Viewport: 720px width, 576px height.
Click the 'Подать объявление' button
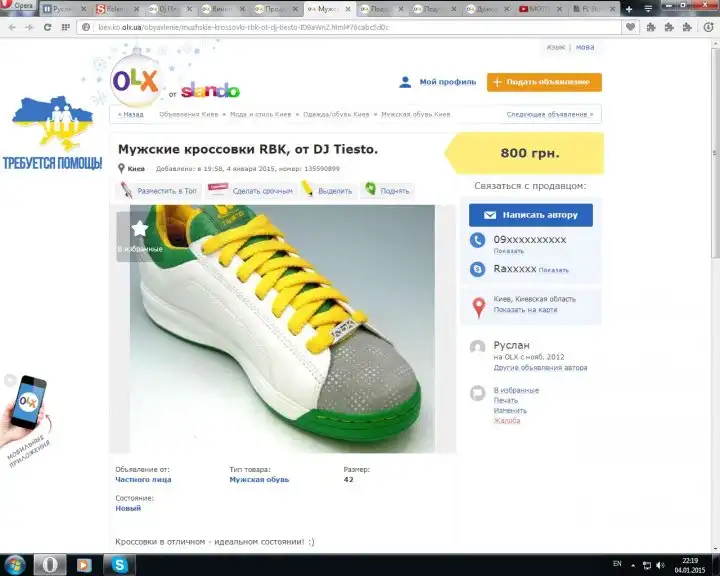coord(544,82)
